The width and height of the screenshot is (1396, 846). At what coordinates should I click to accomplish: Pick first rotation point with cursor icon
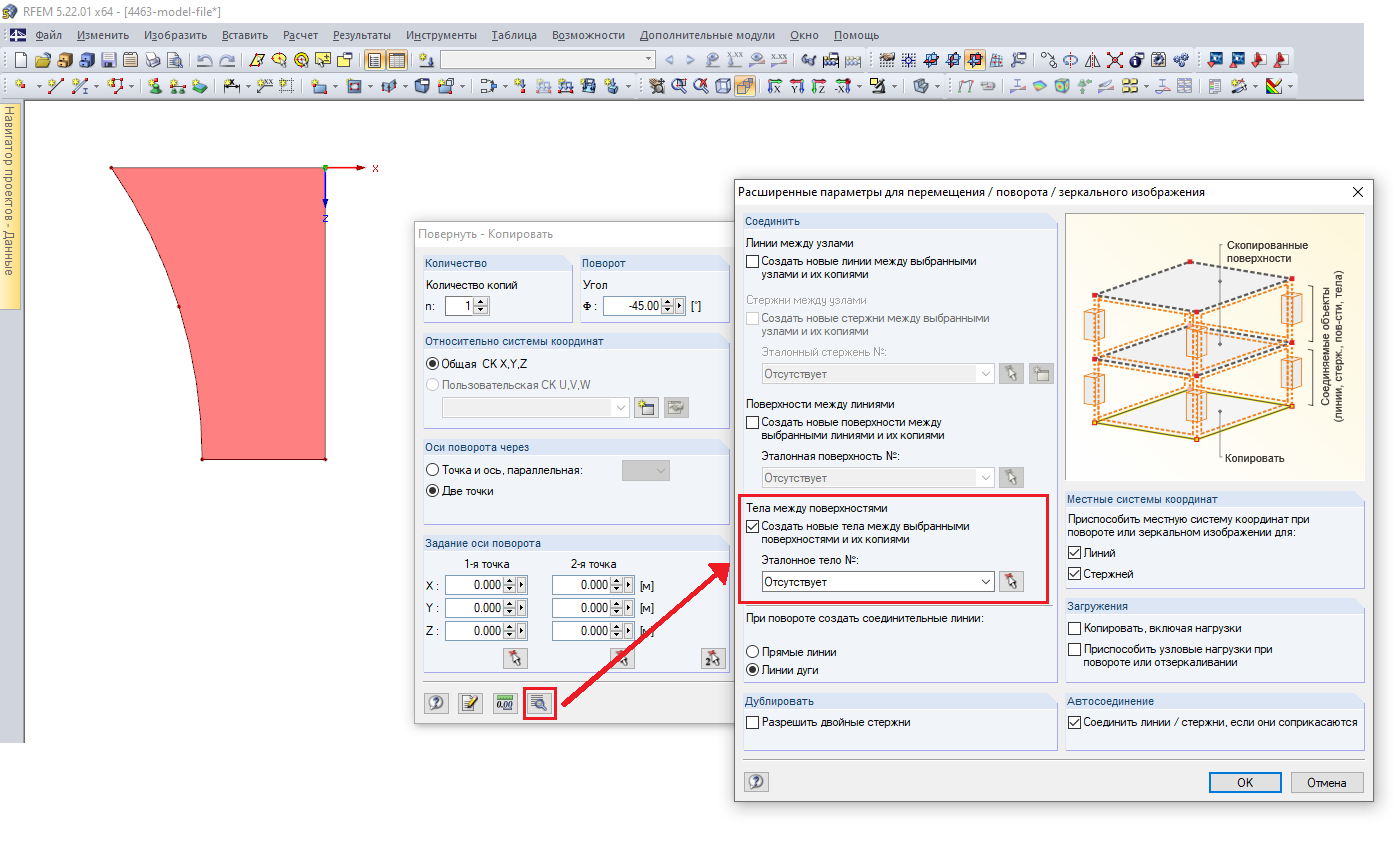pos(515,657)
